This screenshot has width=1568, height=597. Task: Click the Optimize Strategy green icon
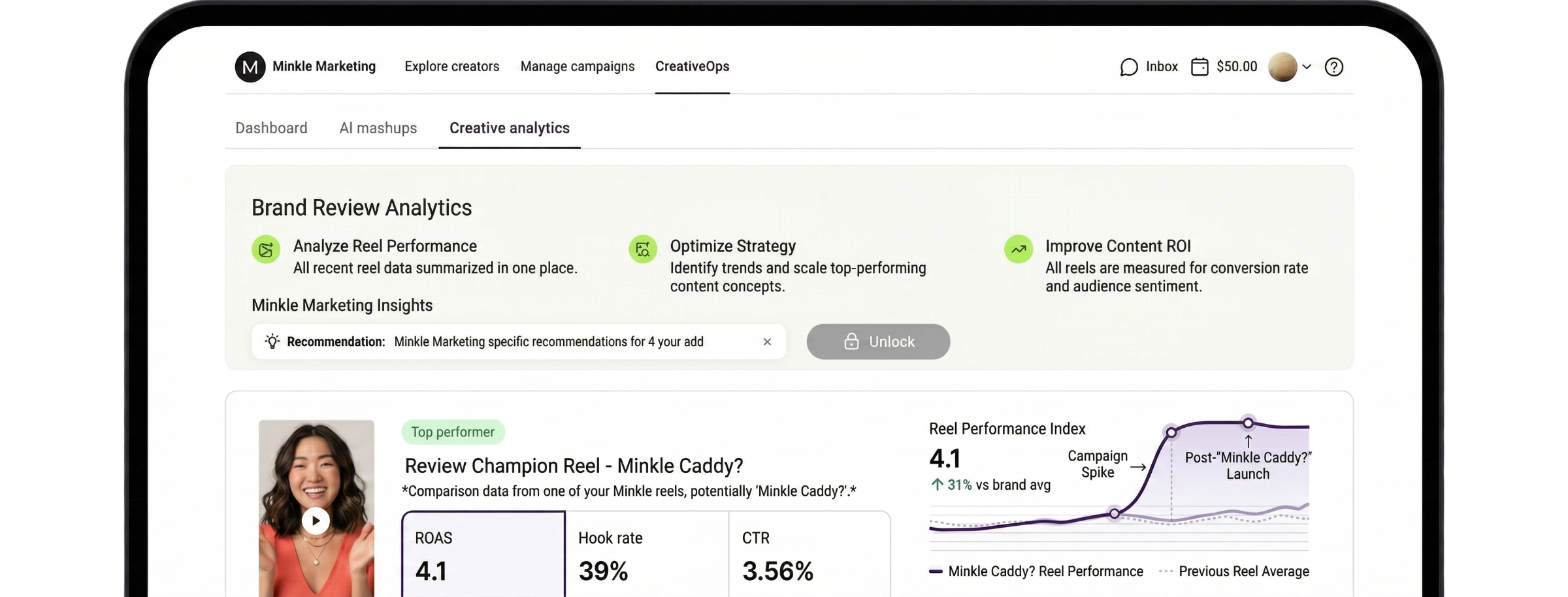click(x=643, y=250)
